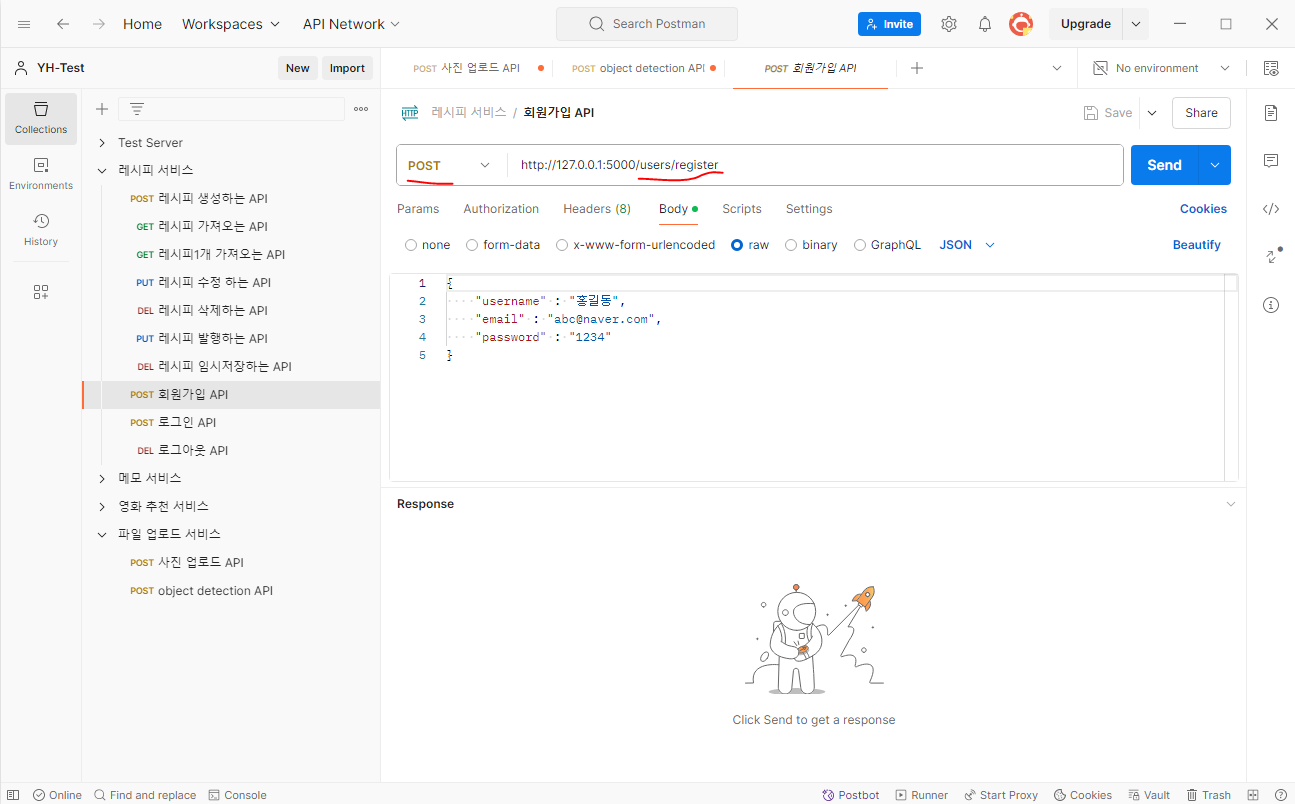The height and width of the screenshot is (804, 1295).
Task: Open the JSON format dropdown
Action: coord(967,245)
